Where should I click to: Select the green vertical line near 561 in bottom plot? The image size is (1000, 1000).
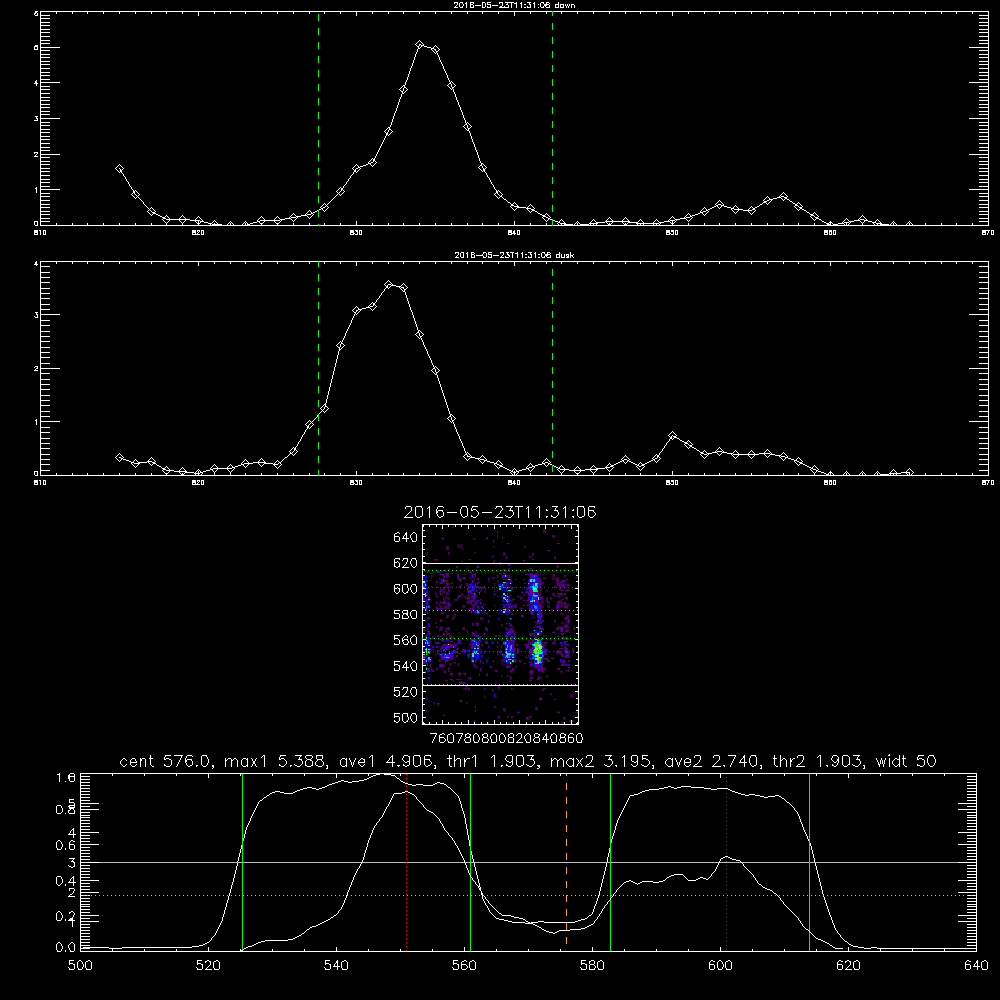[x=470, y=861]
